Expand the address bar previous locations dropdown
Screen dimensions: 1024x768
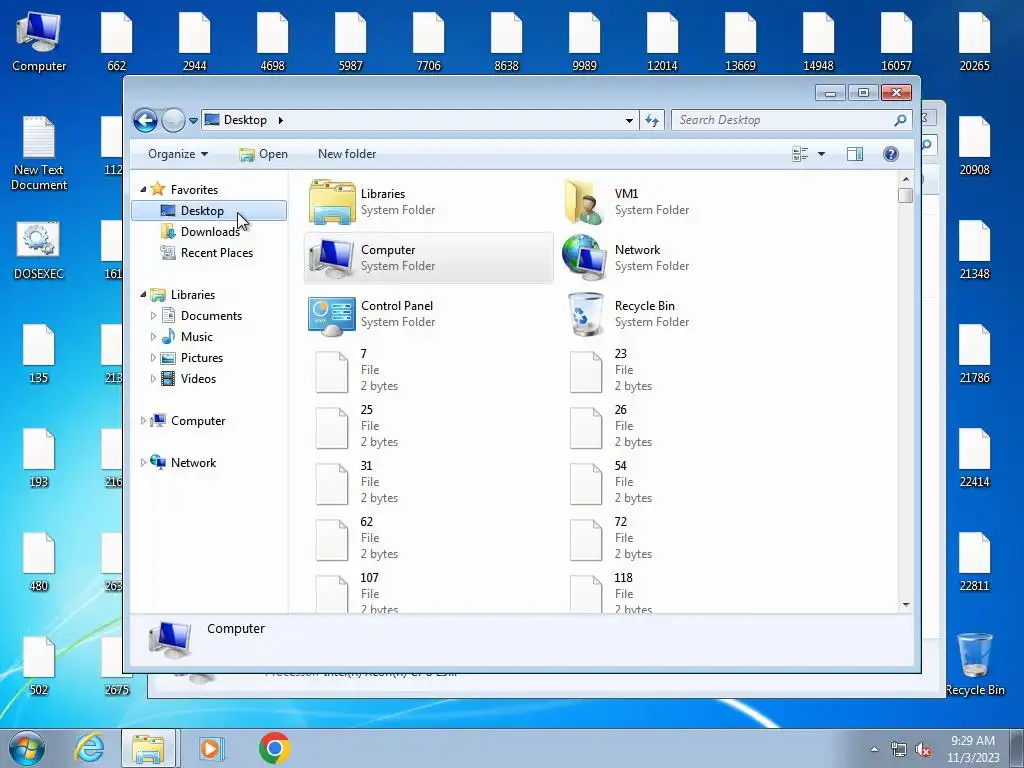629,120
